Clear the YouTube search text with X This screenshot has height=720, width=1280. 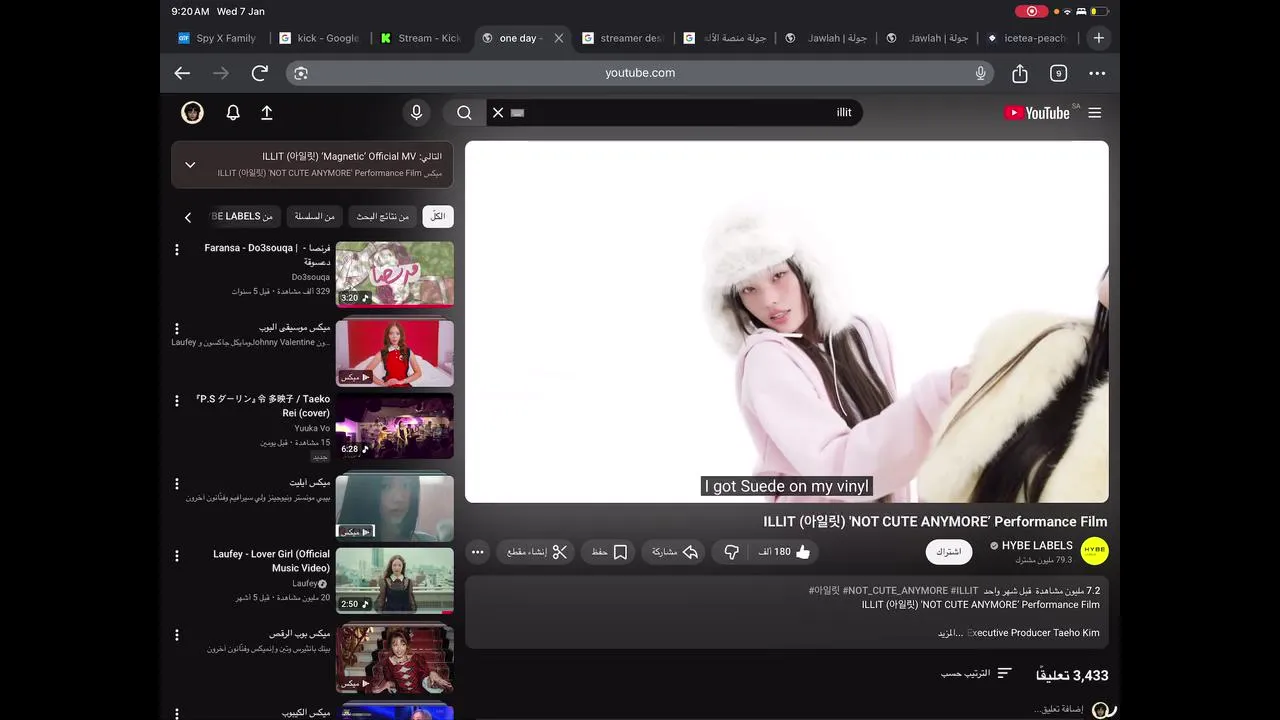pos(498,113)
